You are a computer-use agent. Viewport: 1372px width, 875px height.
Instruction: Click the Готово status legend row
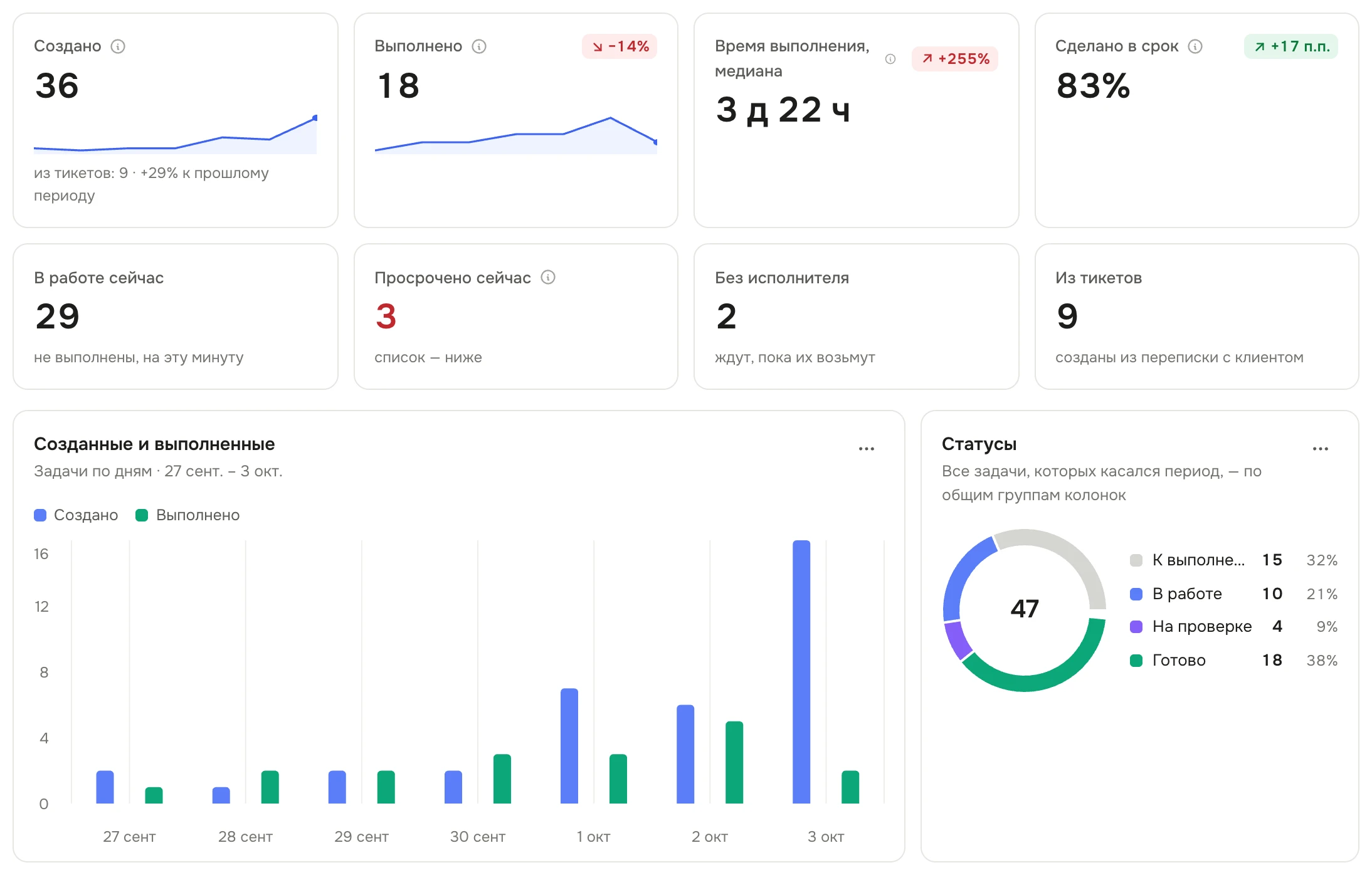1234,660
